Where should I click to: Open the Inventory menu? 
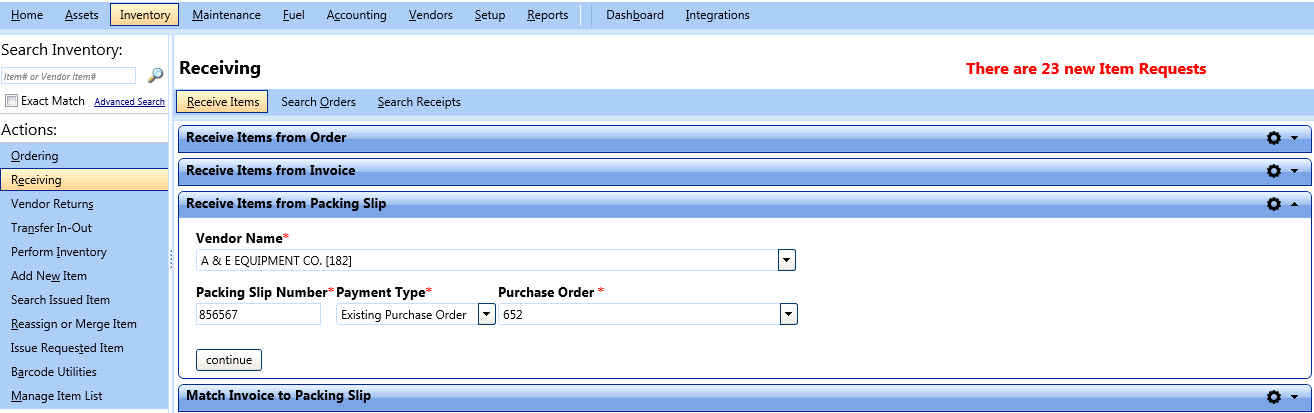click(144, 15)
